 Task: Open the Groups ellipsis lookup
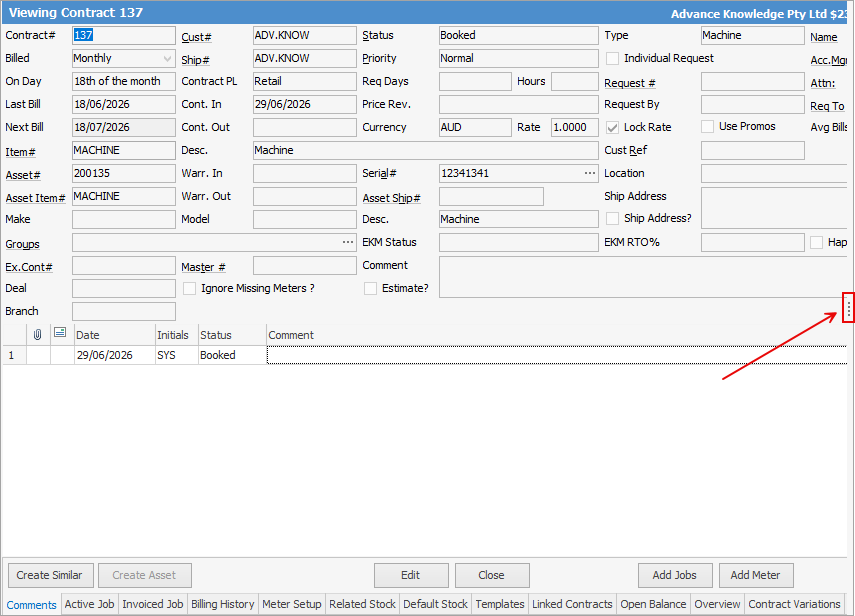pos(348,241)
